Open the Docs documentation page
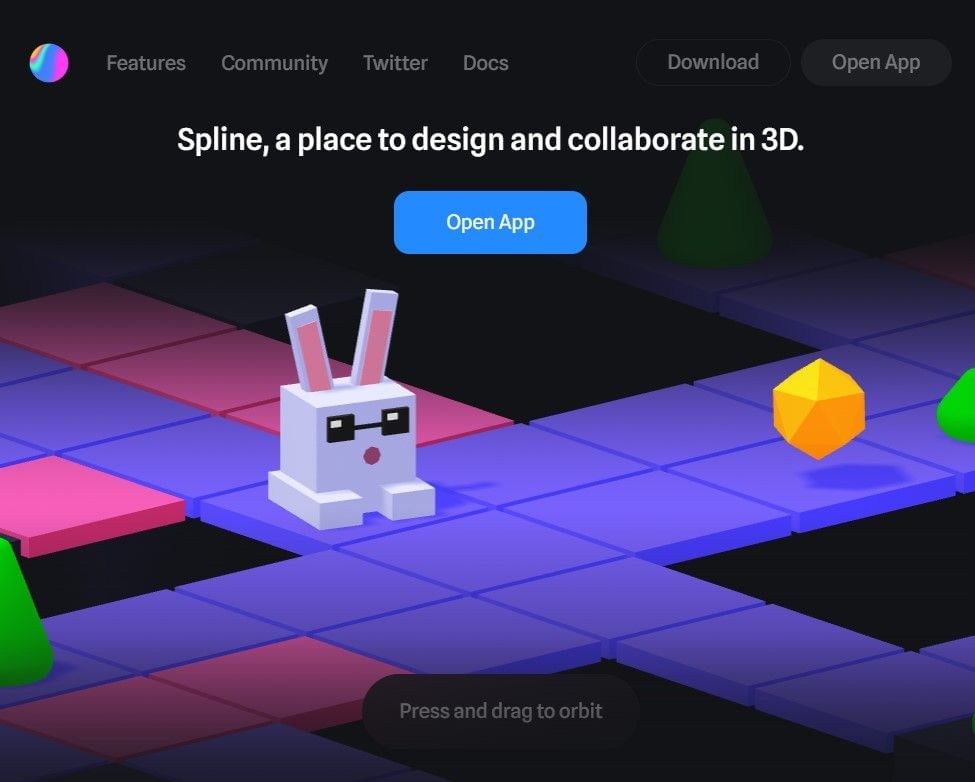Screen dimensions: 975x782 [485, 62]
